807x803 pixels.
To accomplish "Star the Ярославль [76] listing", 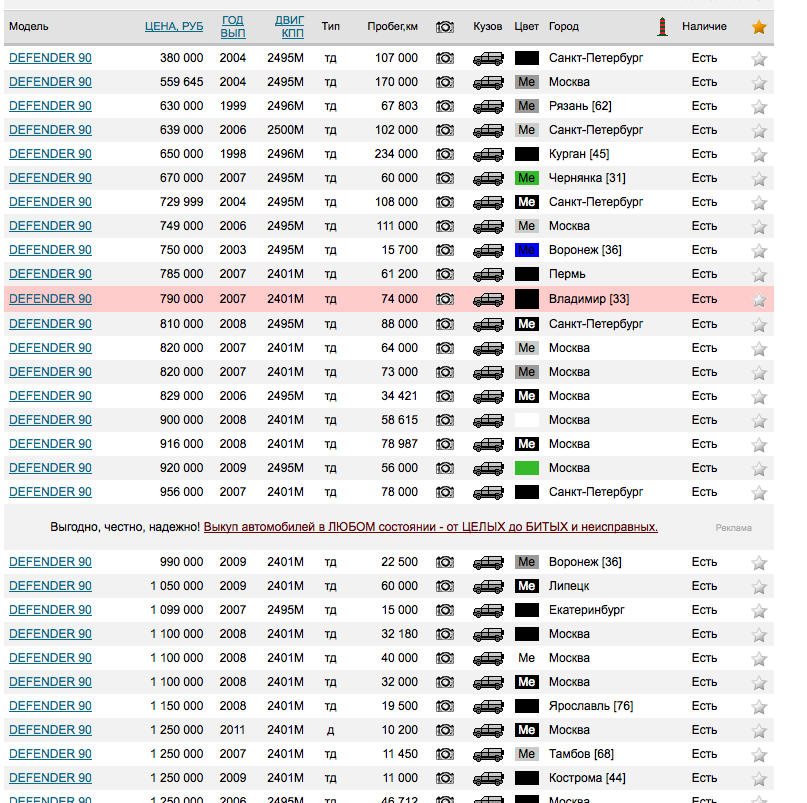I will pyautogui.click(x=759, y=707).
